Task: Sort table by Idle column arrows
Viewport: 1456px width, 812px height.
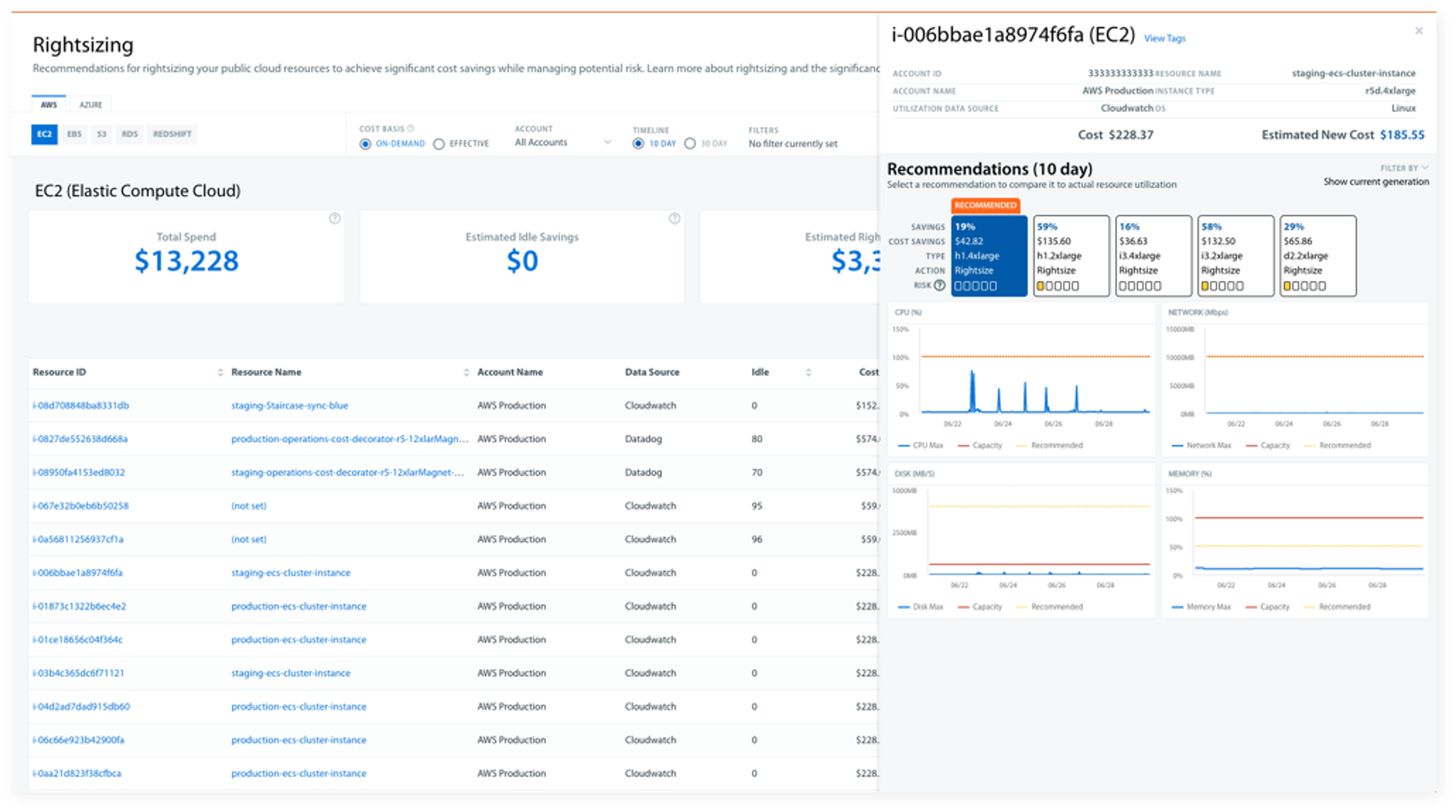Action: tap(808, 372)
